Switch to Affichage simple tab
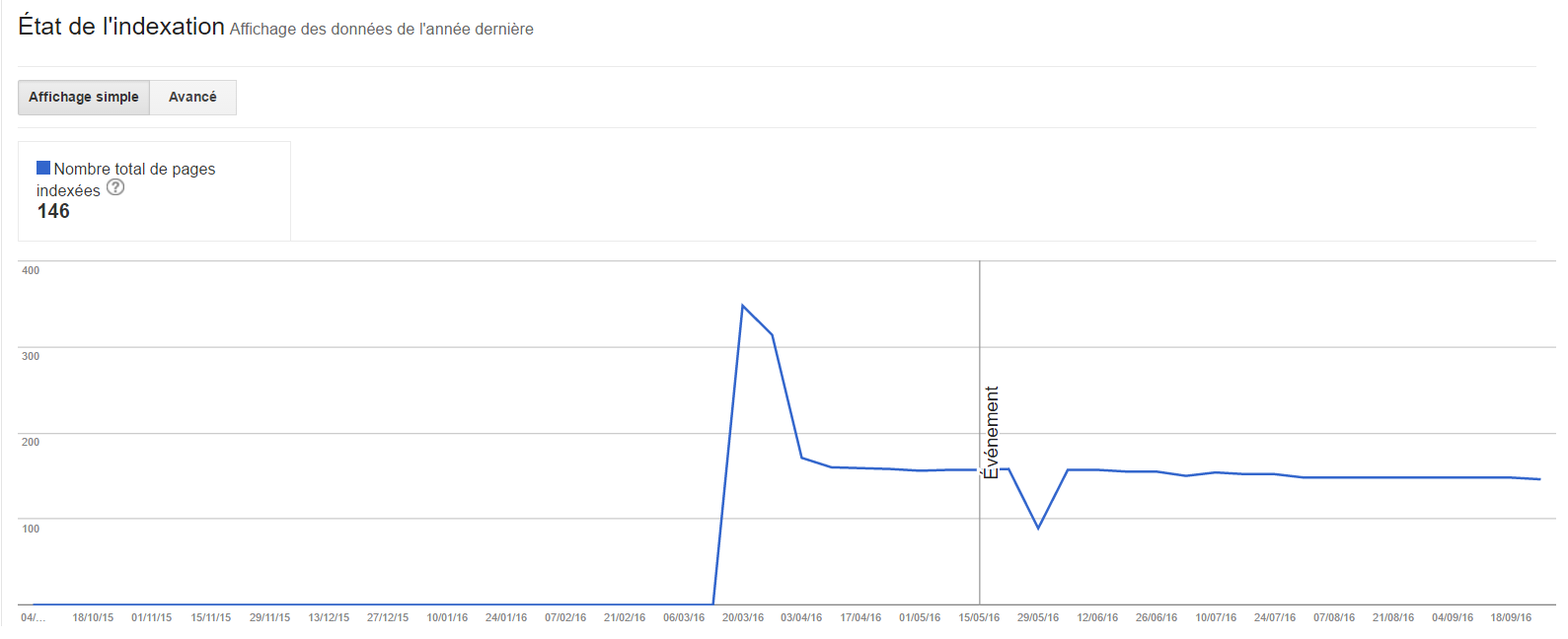The width and height of the screenshot is (1568, 639). (84, 98)
